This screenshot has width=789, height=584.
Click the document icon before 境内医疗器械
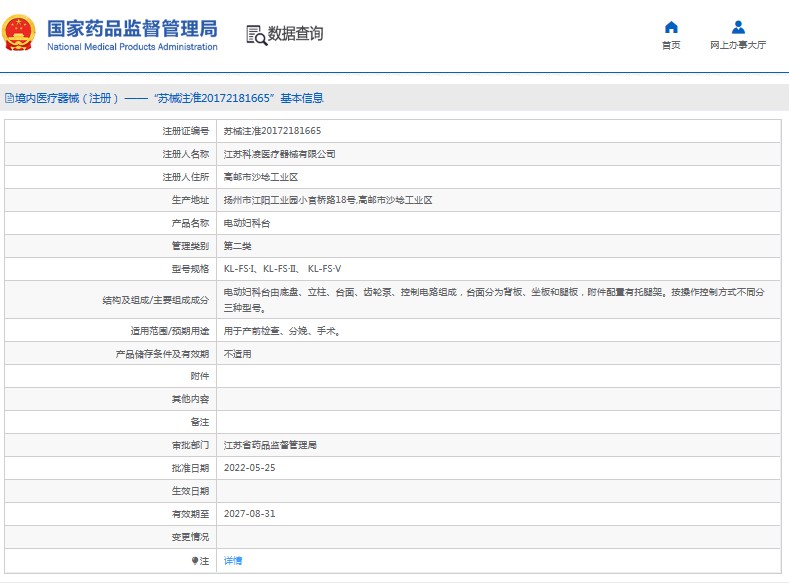coord(9,98)
